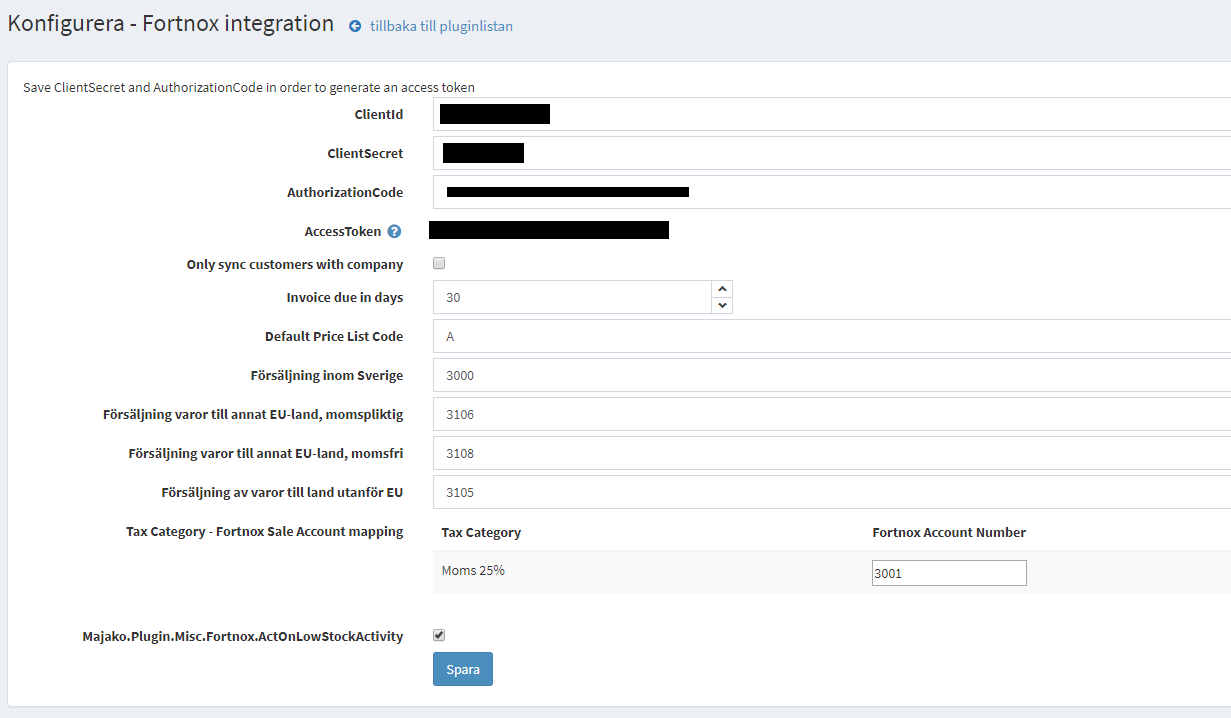Image resolution: width=1231 pixels, height=718 pixels.
Task: Click the 'Tax Category' column header
Action: coord(481,532)
